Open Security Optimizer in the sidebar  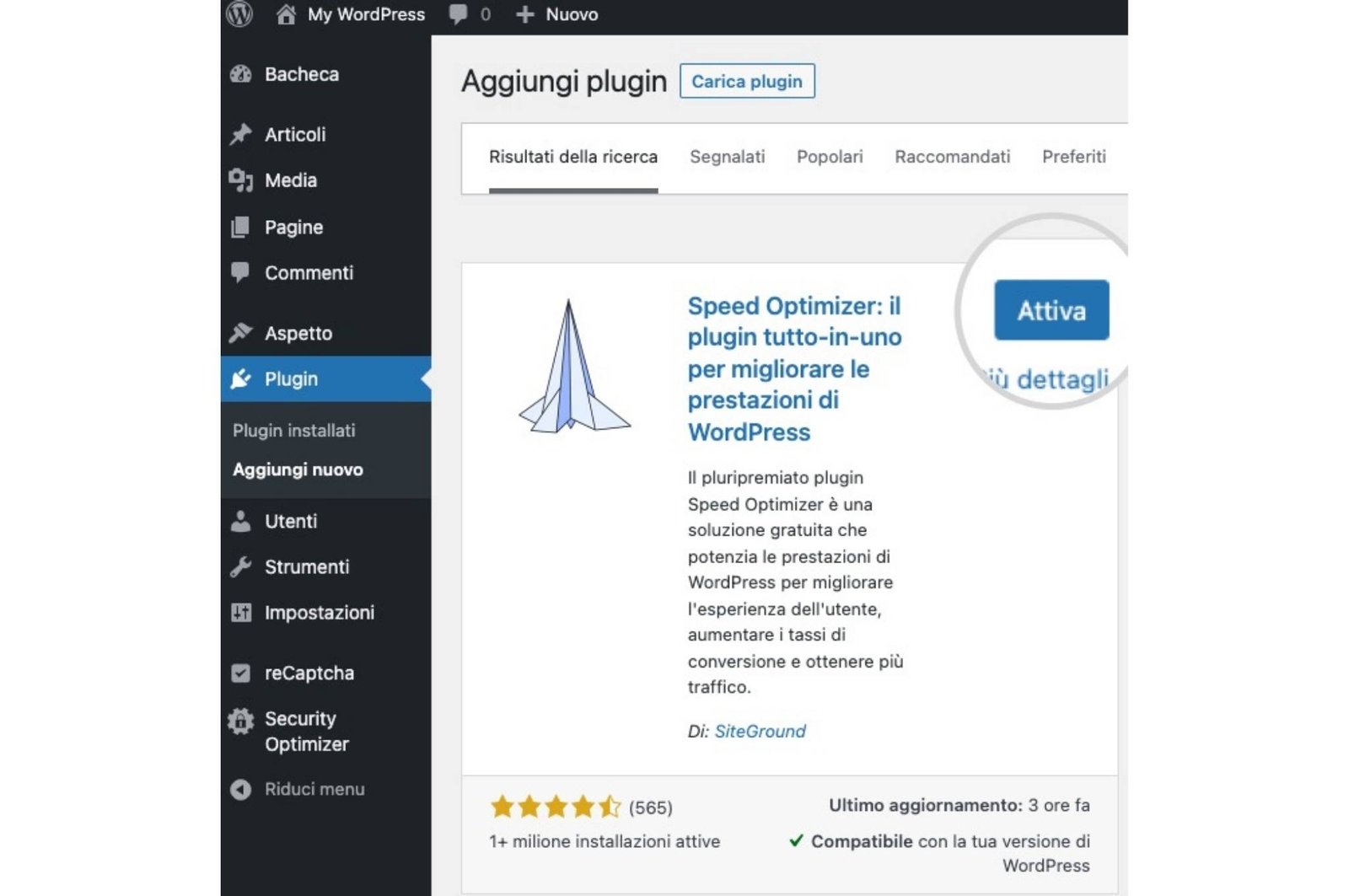click(x=307, y=732)
